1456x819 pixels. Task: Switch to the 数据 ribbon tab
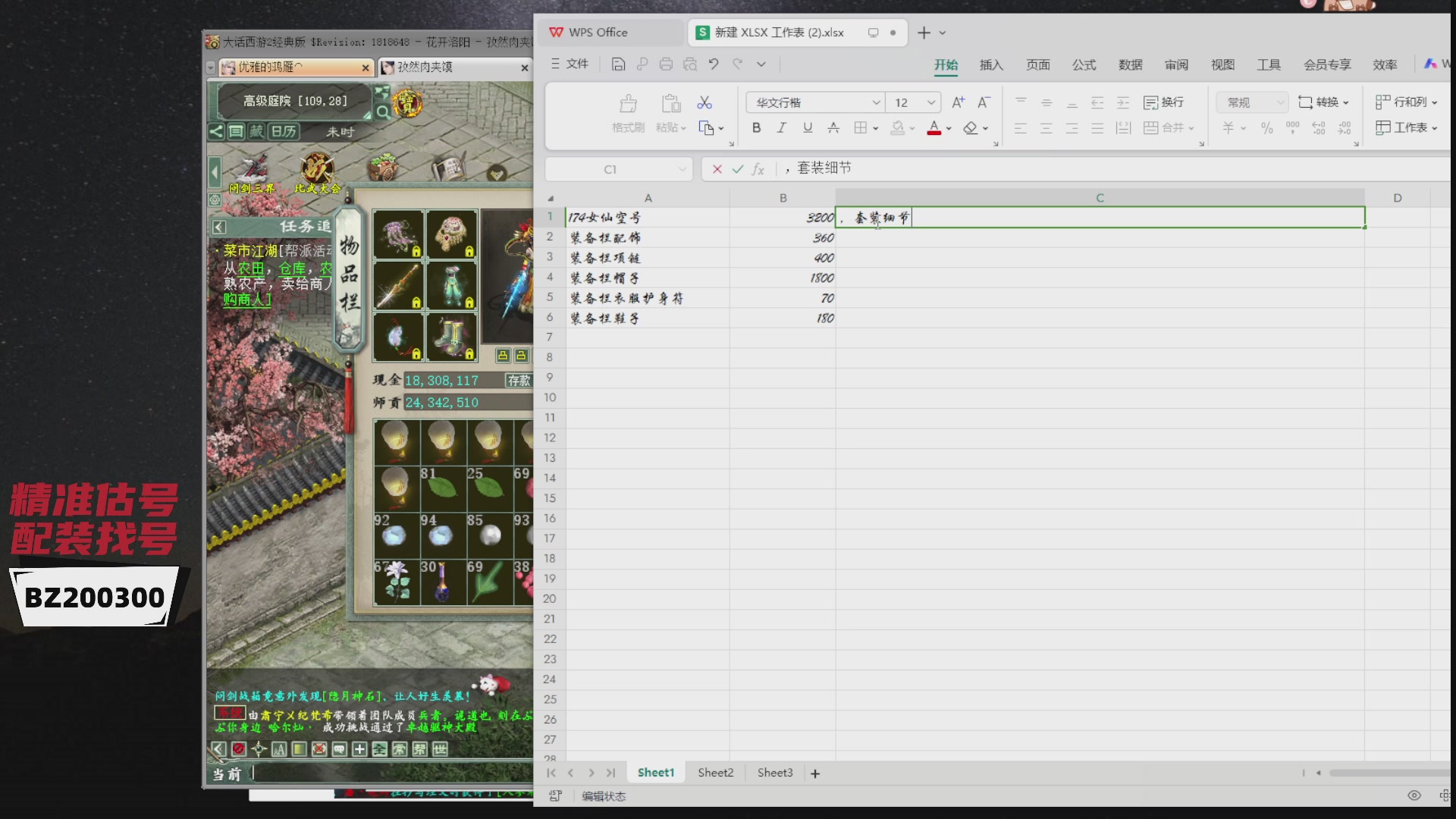1130,65
